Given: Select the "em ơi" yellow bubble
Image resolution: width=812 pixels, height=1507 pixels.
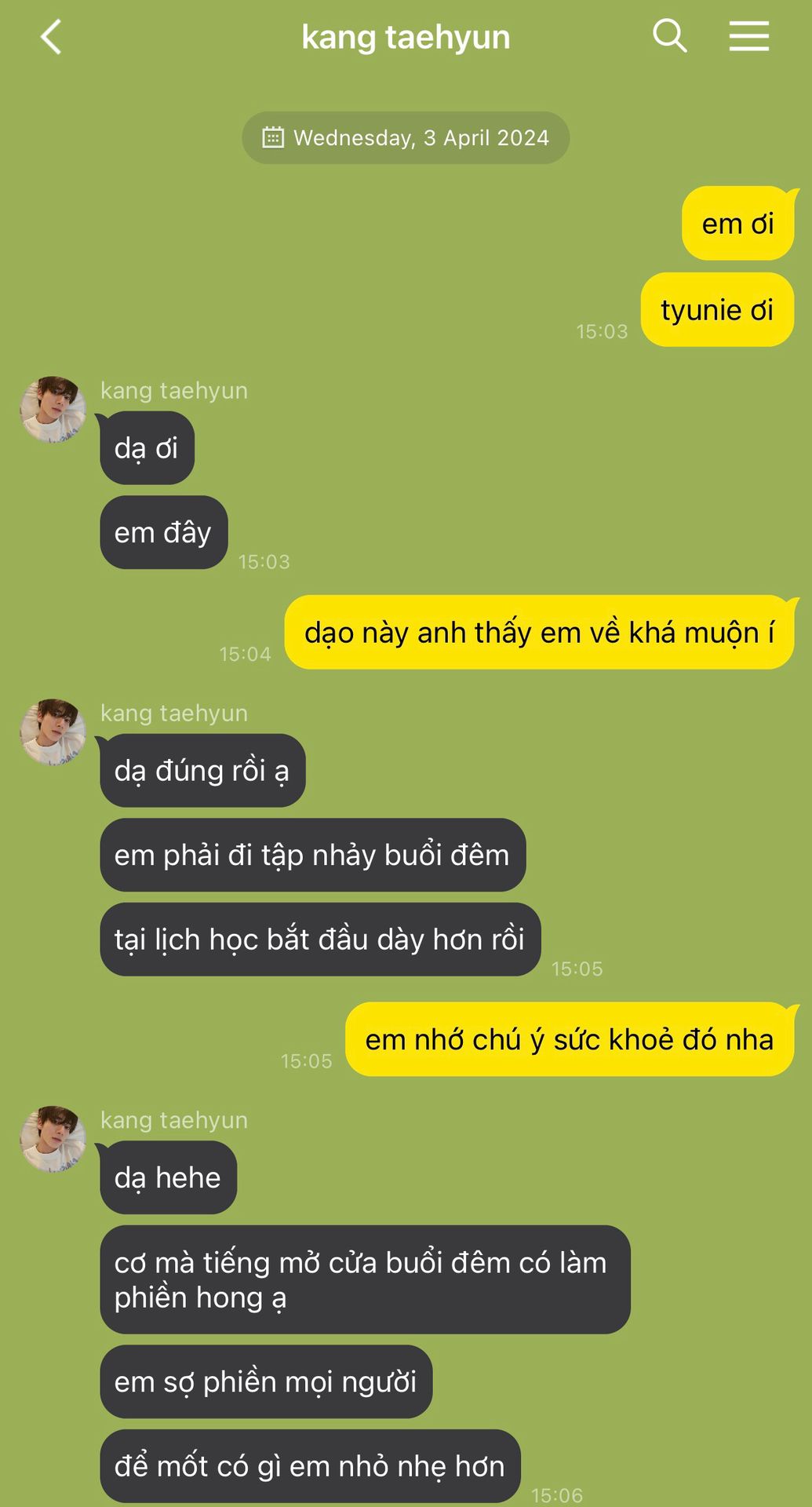Looking at the screenshot, I should coord(738,224).
